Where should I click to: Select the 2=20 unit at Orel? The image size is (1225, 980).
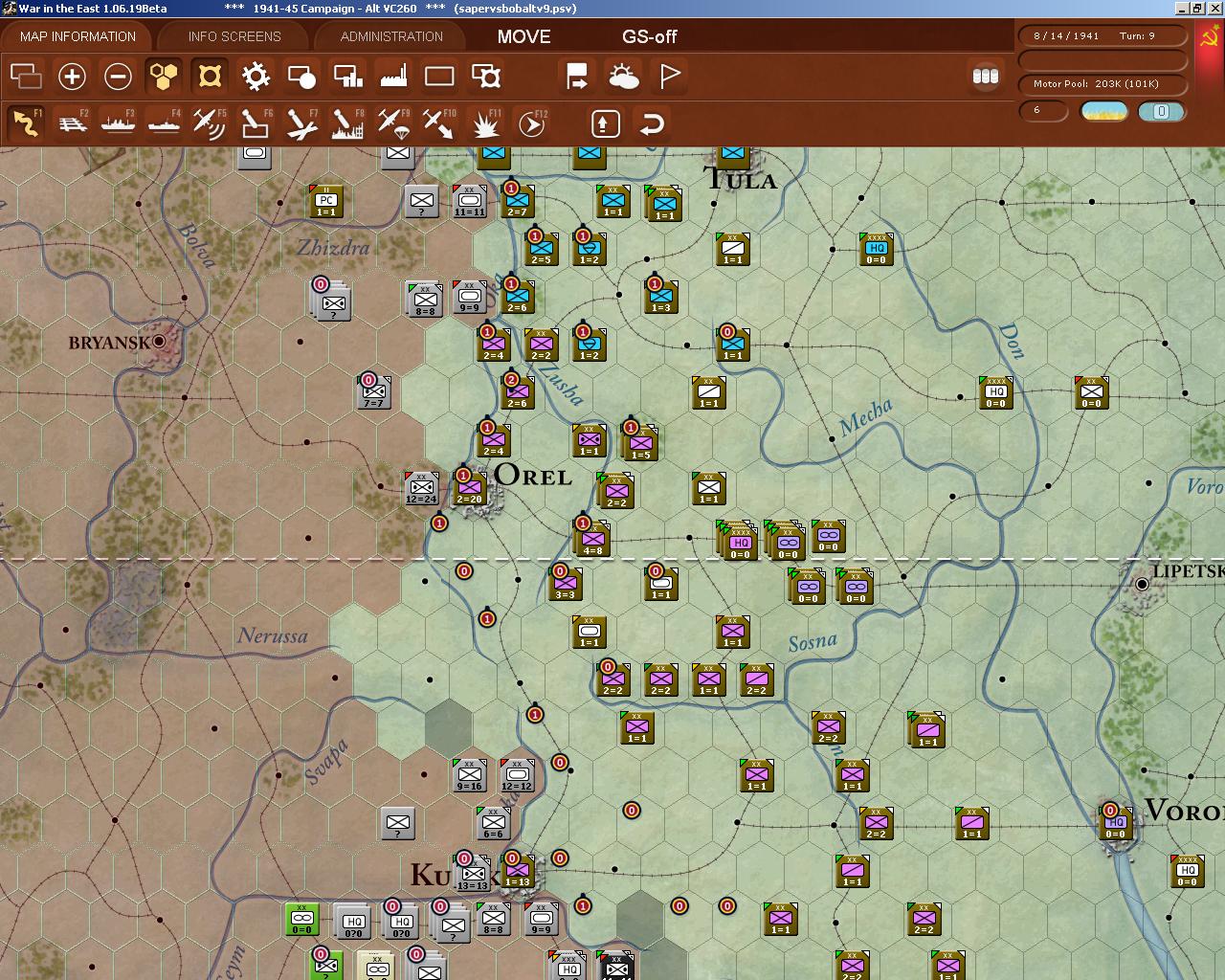469,488
